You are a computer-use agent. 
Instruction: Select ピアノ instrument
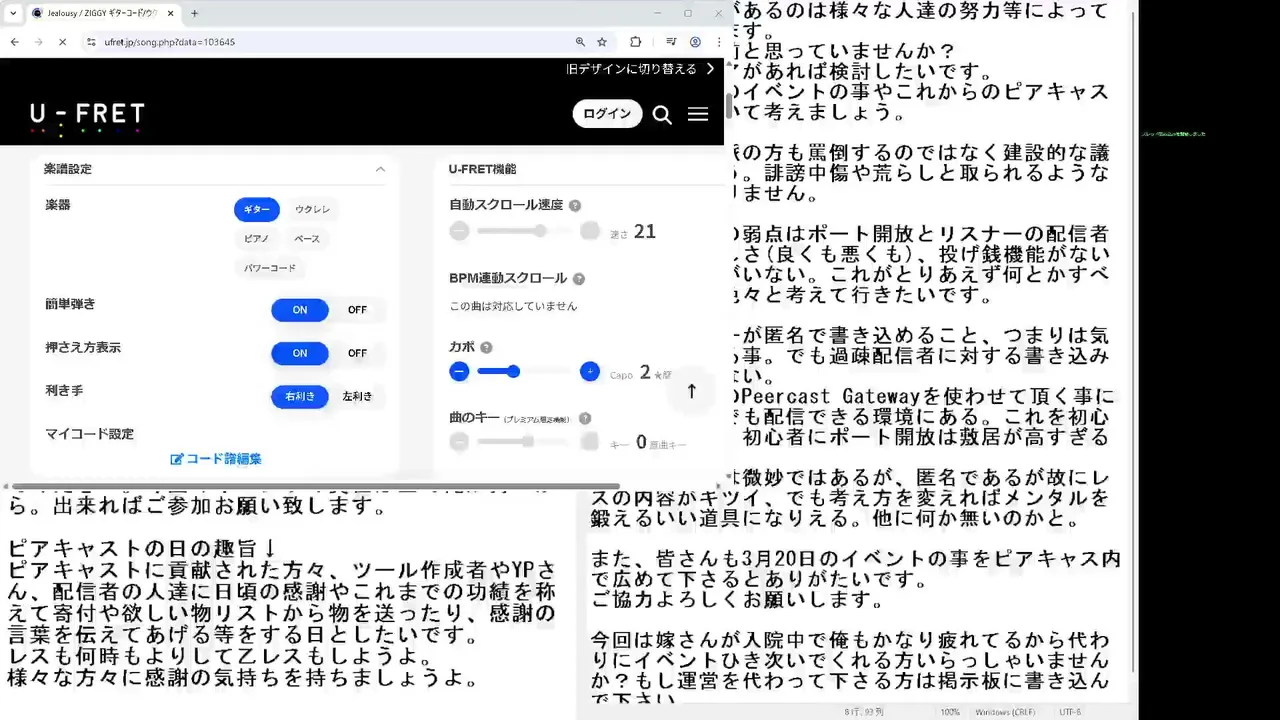pos(257,238)
